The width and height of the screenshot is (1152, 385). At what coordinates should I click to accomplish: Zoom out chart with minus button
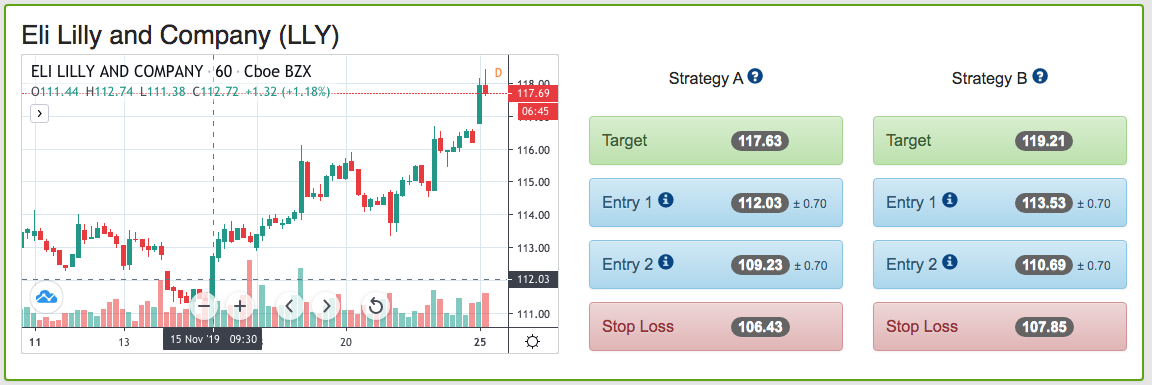[204, 306]
